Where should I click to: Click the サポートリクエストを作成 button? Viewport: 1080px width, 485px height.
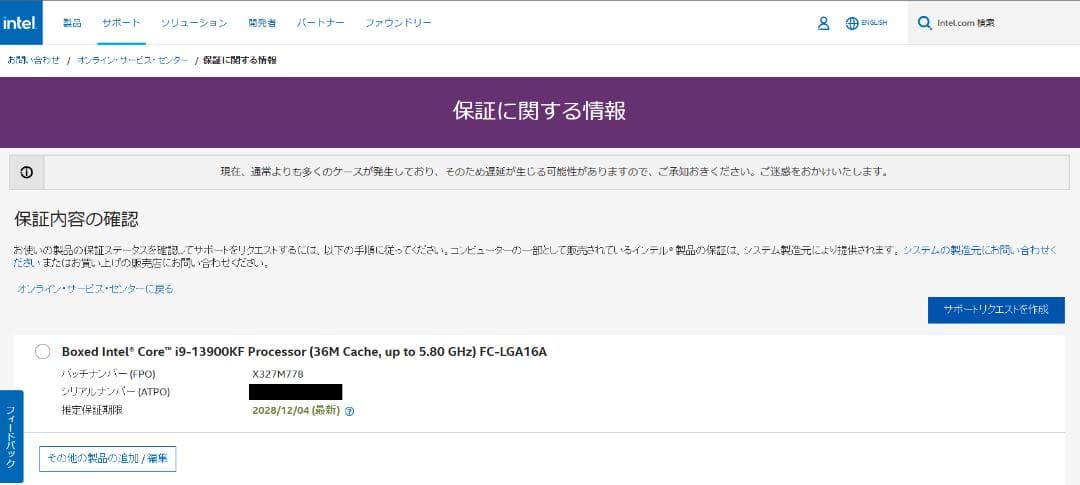(995, 310)
